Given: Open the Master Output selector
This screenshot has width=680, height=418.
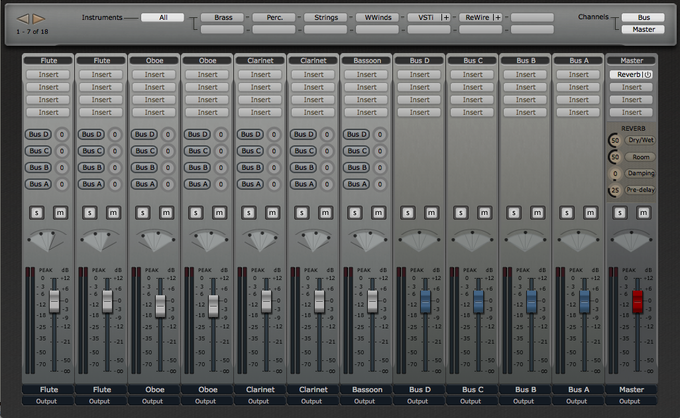Looking at the screenshot, I should coord(631,401).
